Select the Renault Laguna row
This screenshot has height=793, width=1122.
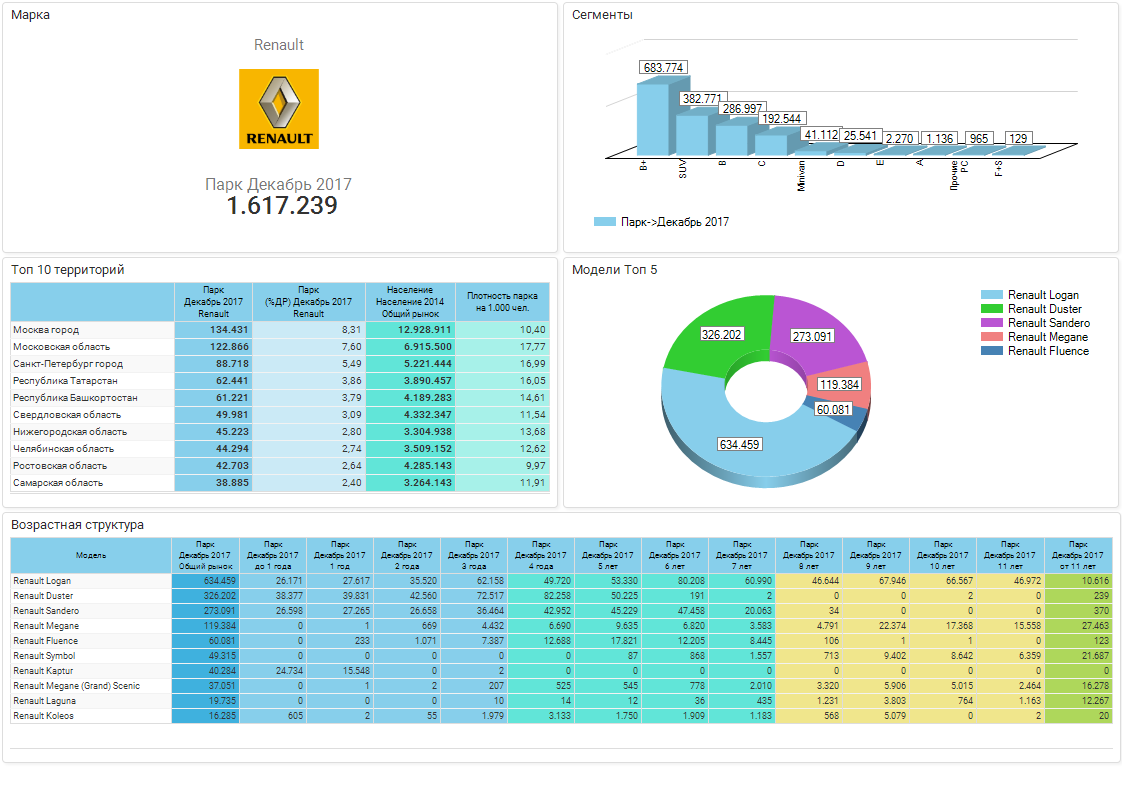tap(561, 701)
